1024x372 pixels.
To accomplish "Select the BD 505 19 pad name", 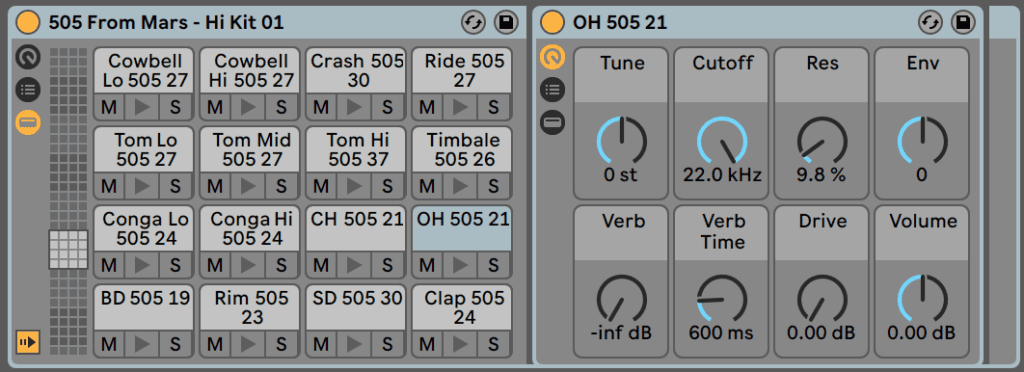I will [144, 307].
